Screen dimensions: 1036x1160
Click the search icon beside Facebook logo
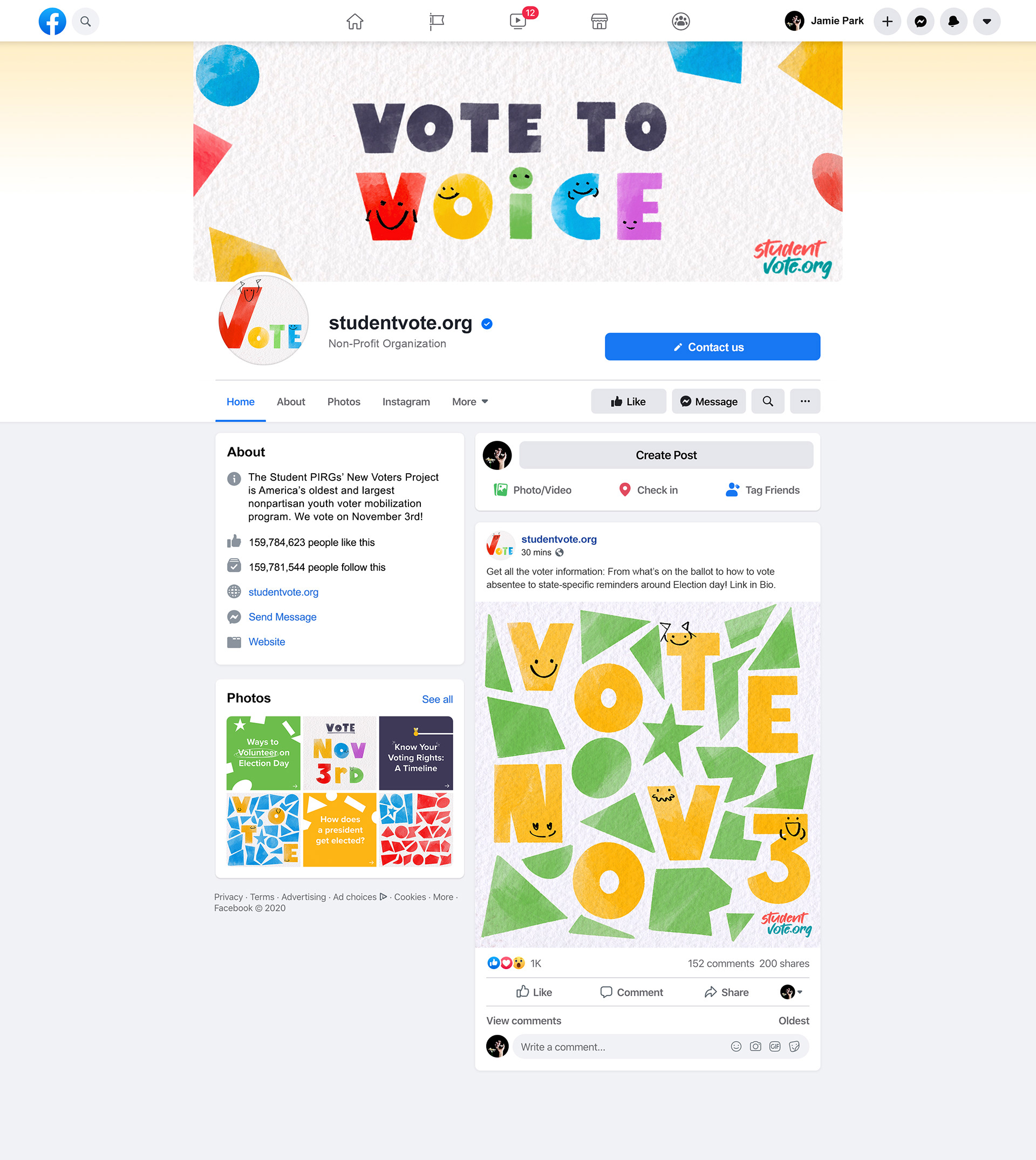click(x=85, y=22)
